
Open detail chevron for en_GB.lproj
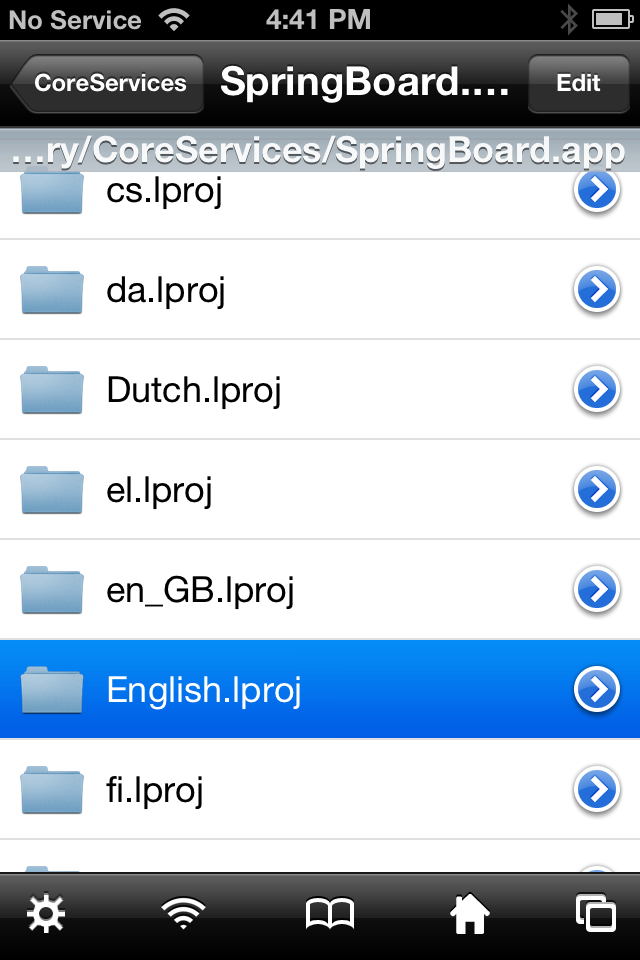click(x=597, y=590)
